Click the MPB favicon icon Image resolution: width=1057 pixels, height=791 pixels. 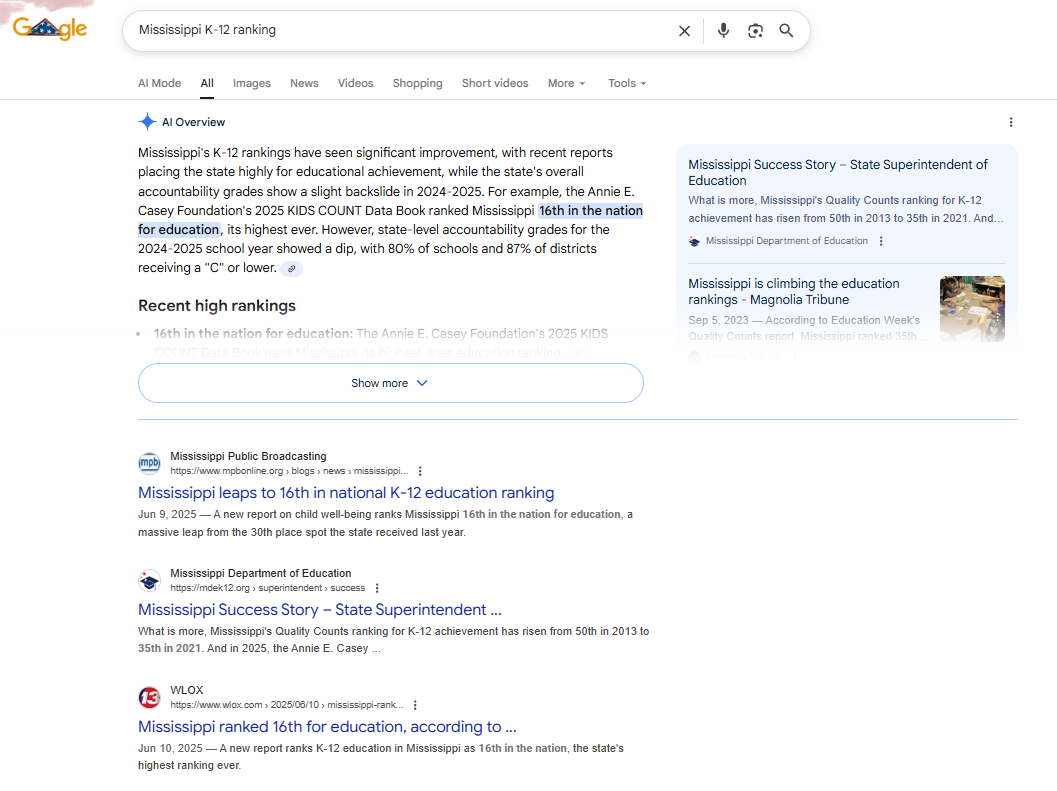[150, 463]
